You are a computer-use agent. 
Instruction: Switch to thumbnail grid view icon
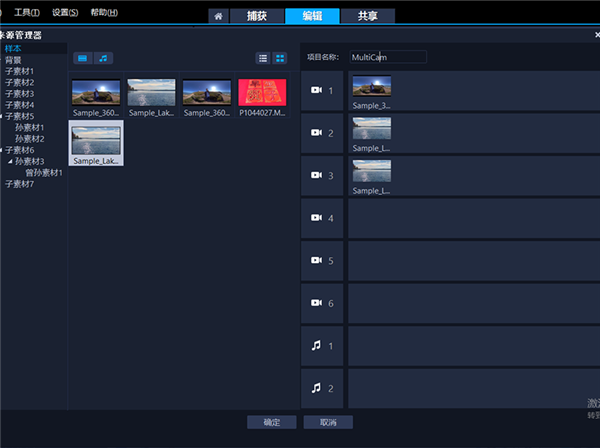[x=280, y=58]
